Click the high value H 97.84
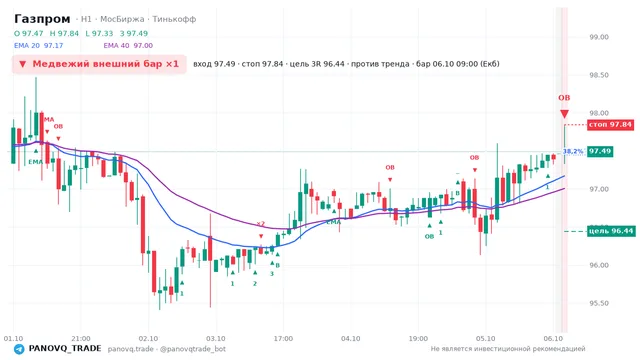 pyautogui.click(x=64, y=33)
